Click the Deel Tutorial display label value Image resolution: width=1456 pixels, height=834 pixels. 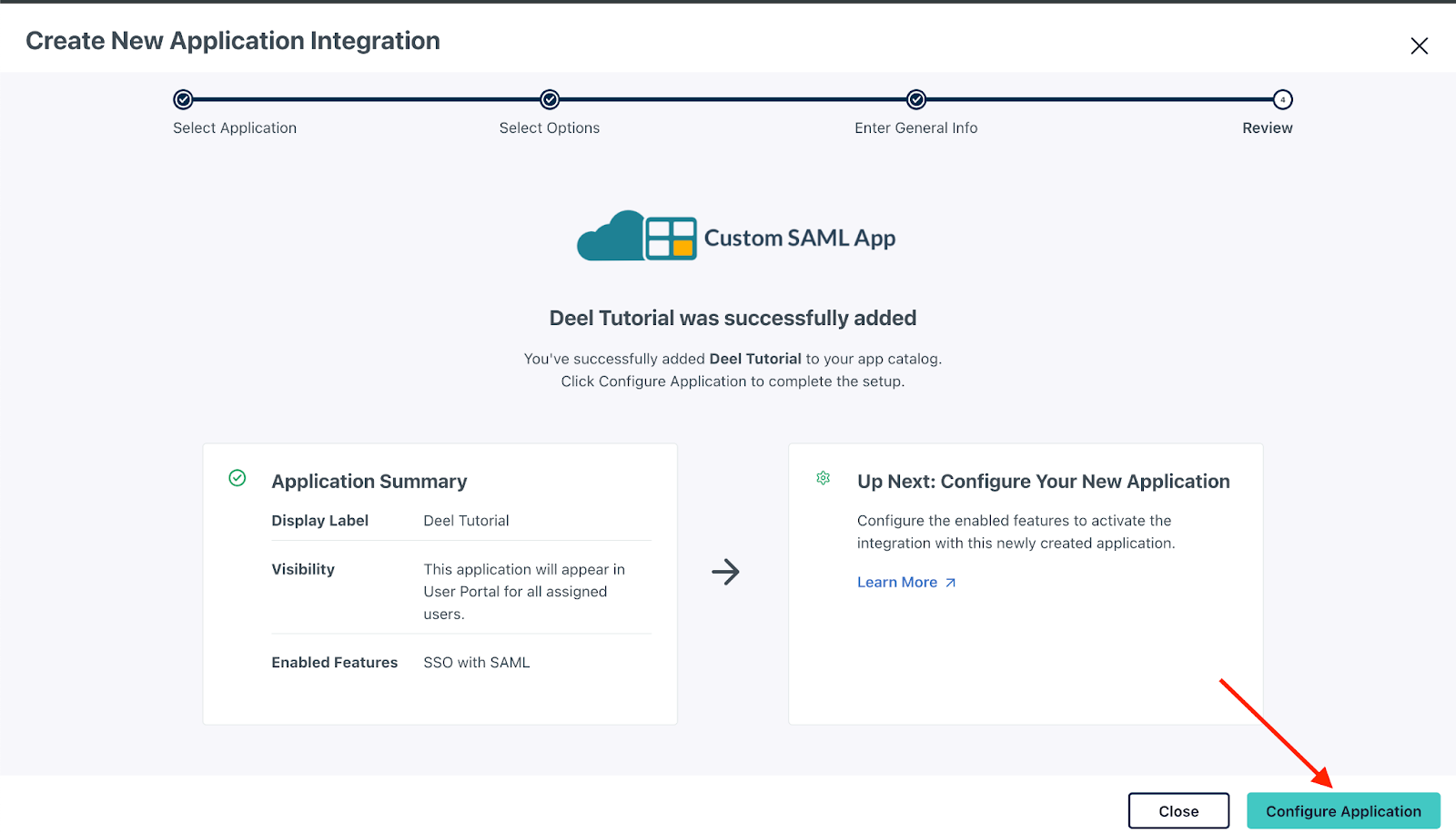click(x=466, y=521)
